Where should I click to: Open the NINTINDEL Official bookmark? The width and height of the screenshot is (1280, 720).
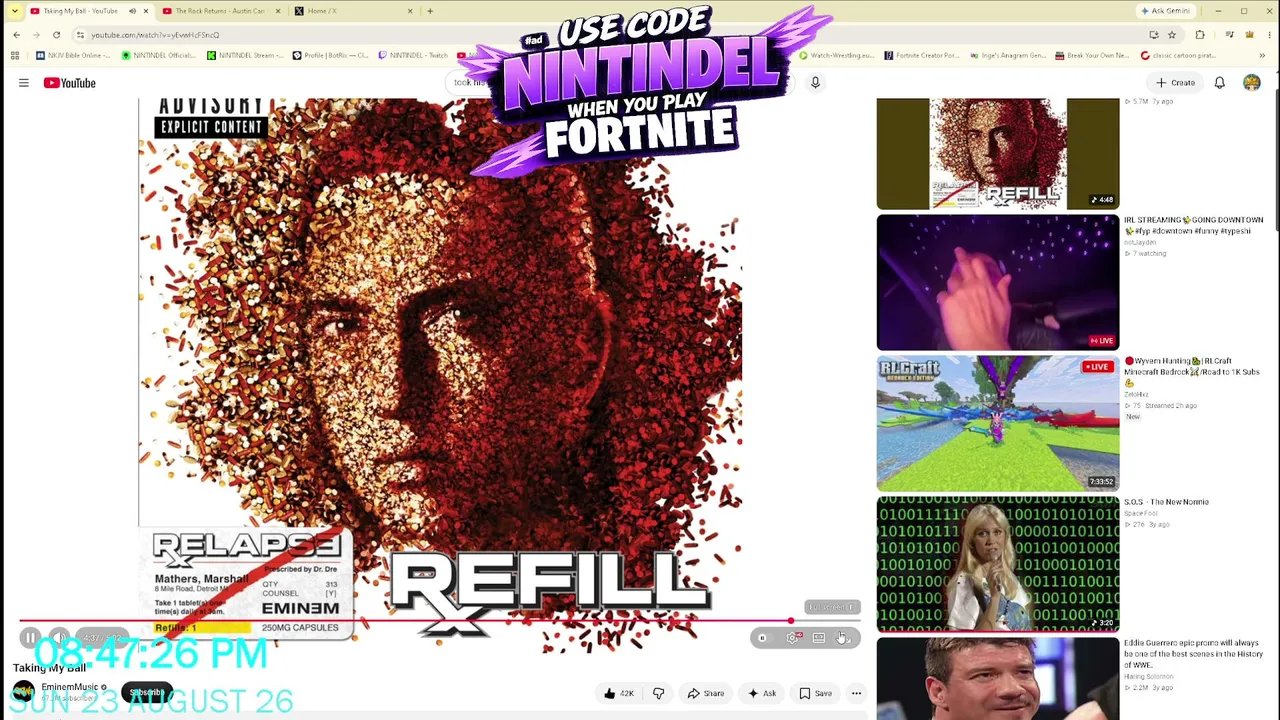click(x=159, y=56)
